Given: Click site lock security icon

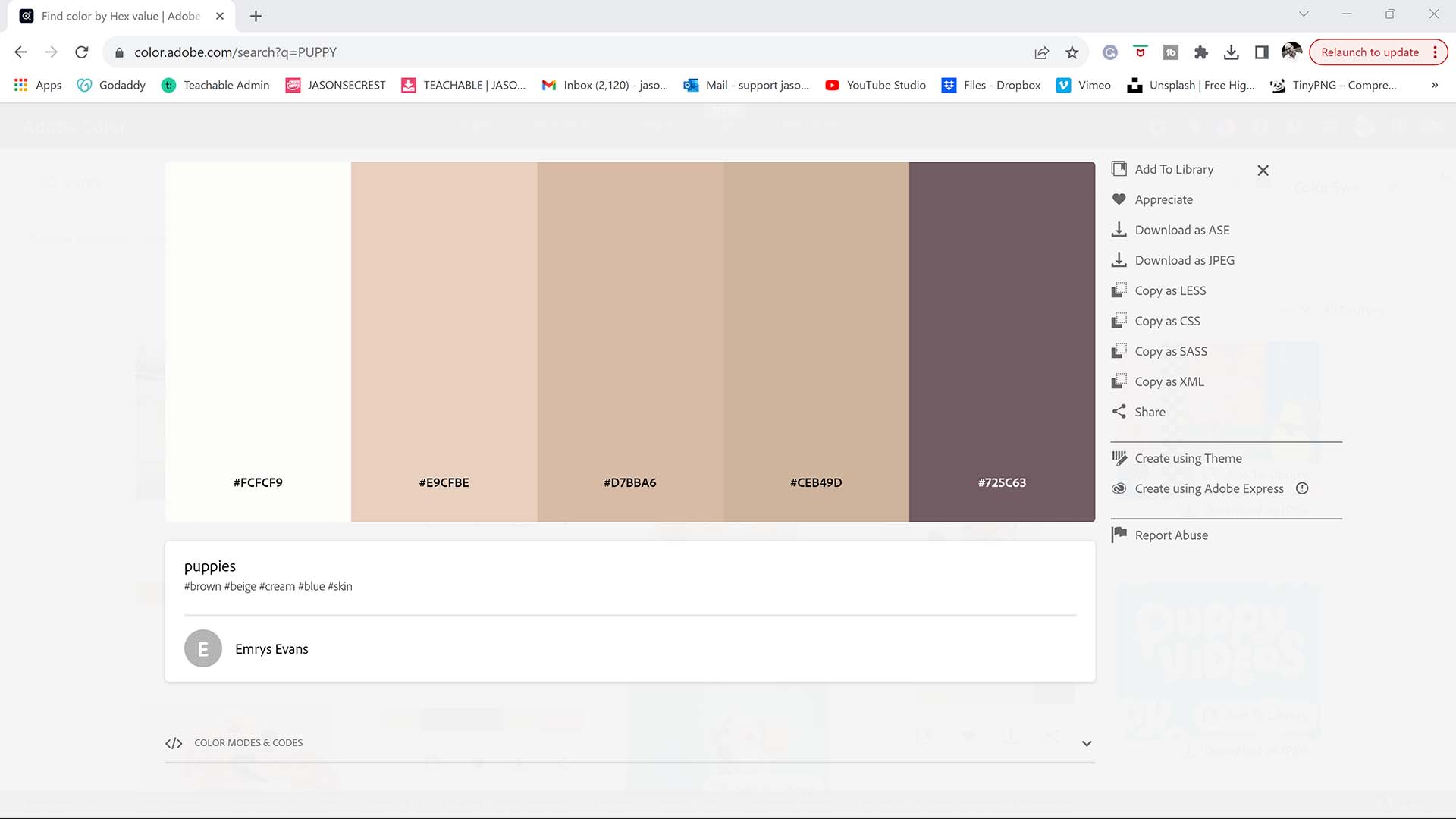Looking at the screenshot, I should [x=119, y=52].
